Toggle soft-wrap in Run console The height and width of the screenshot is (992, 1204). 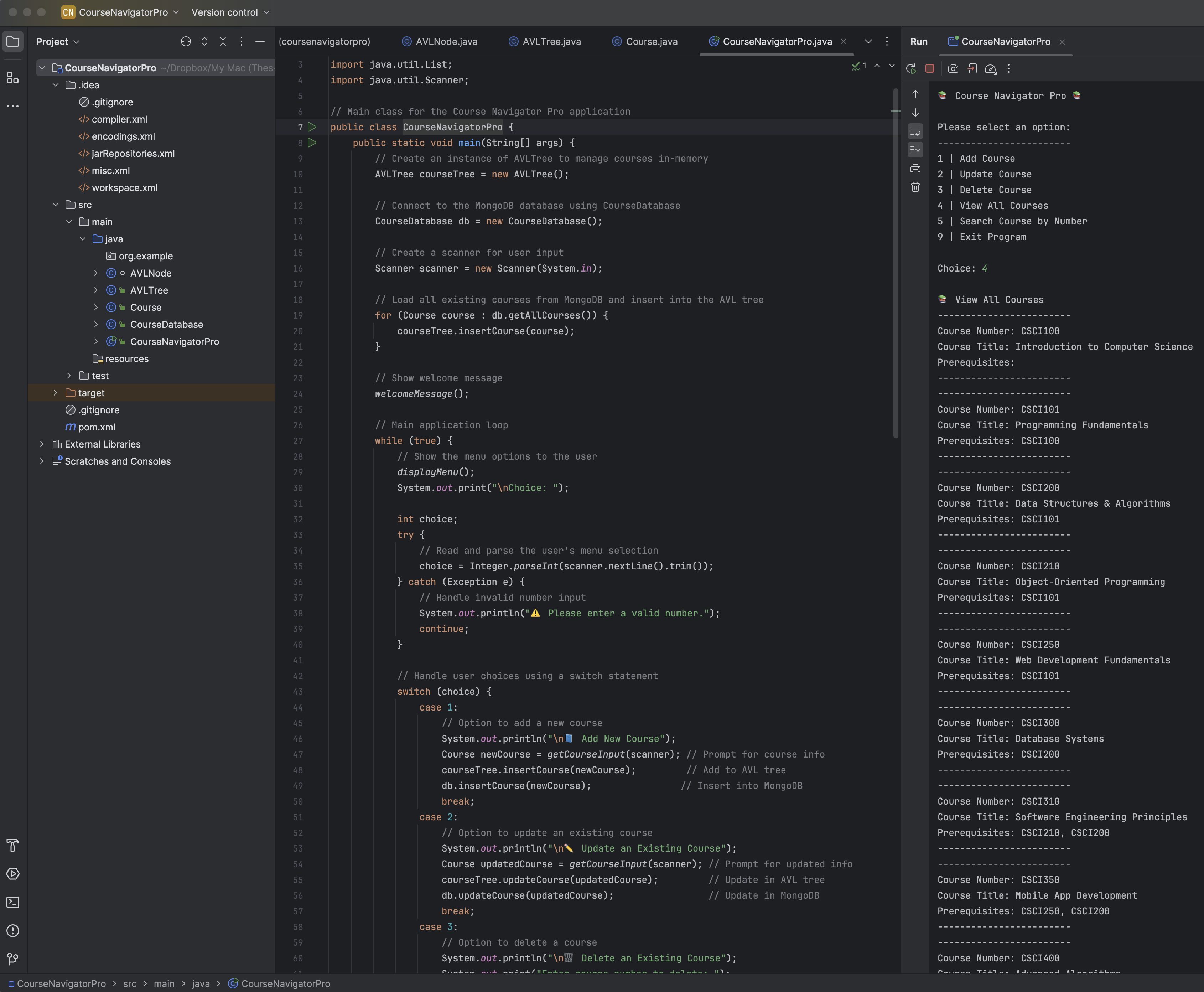point(915,131)
